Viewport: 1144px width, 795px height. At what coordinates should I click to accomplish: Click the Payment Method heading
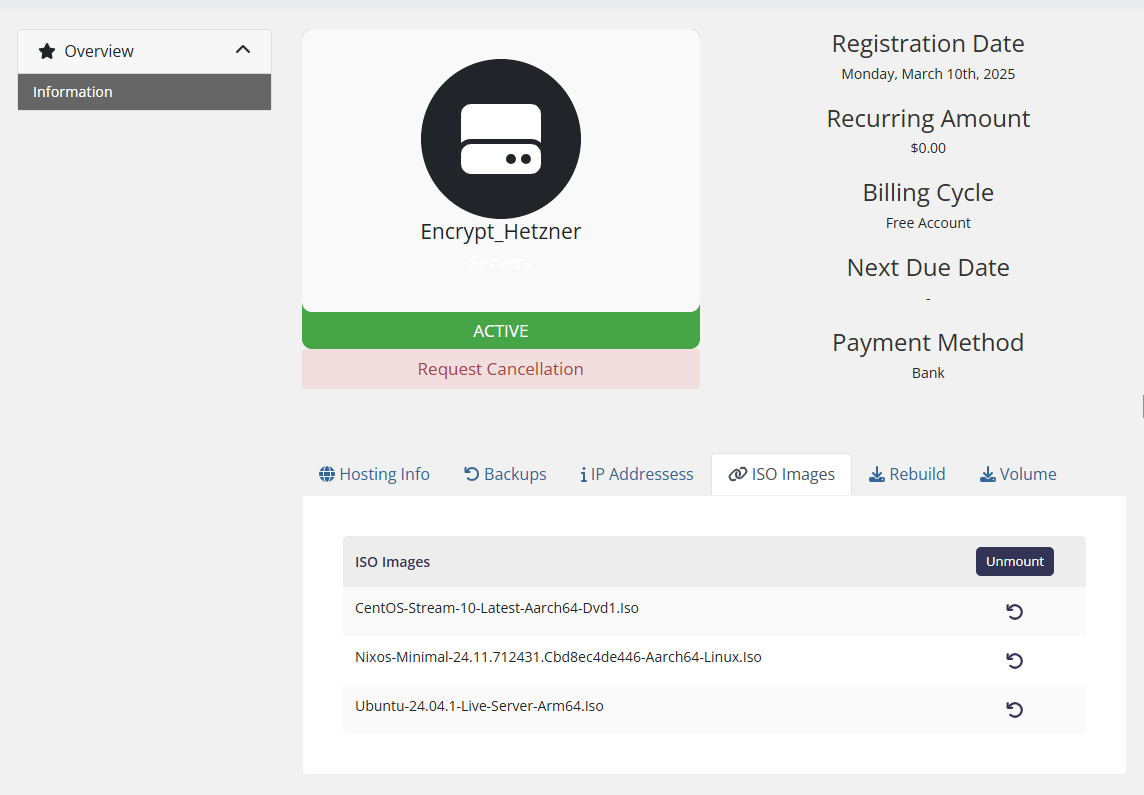pos(928,343)
